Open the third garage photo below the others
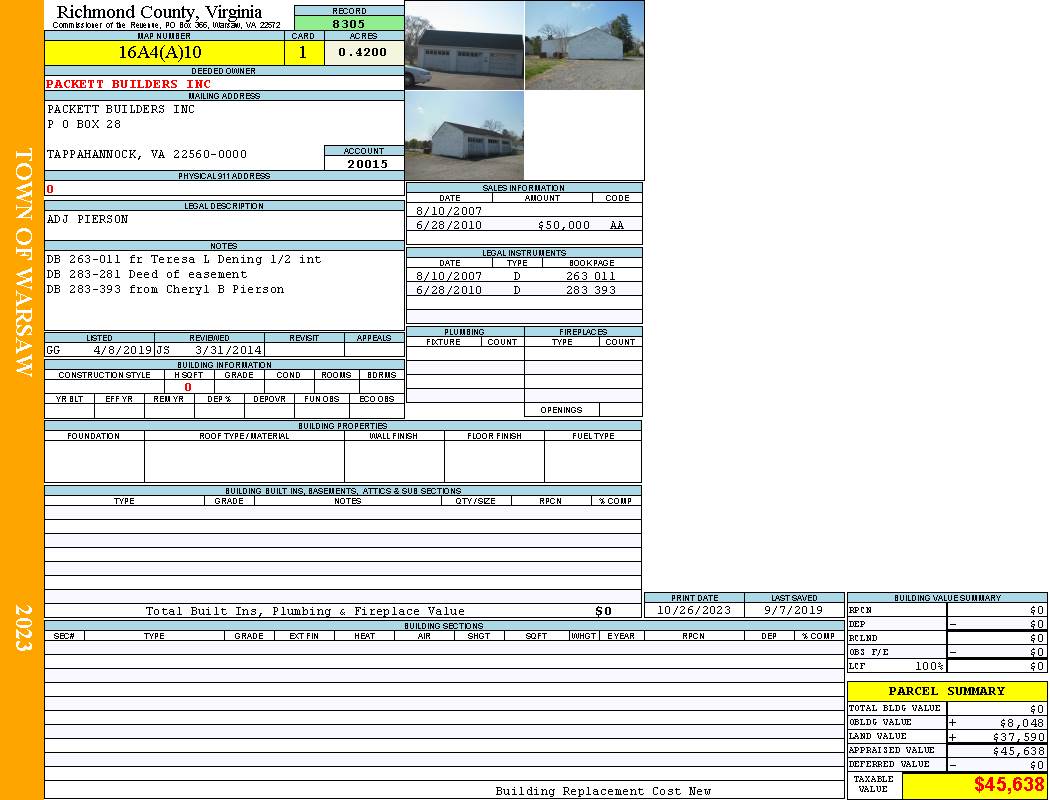Screen dimensions: 1050x800 (464, 136)
